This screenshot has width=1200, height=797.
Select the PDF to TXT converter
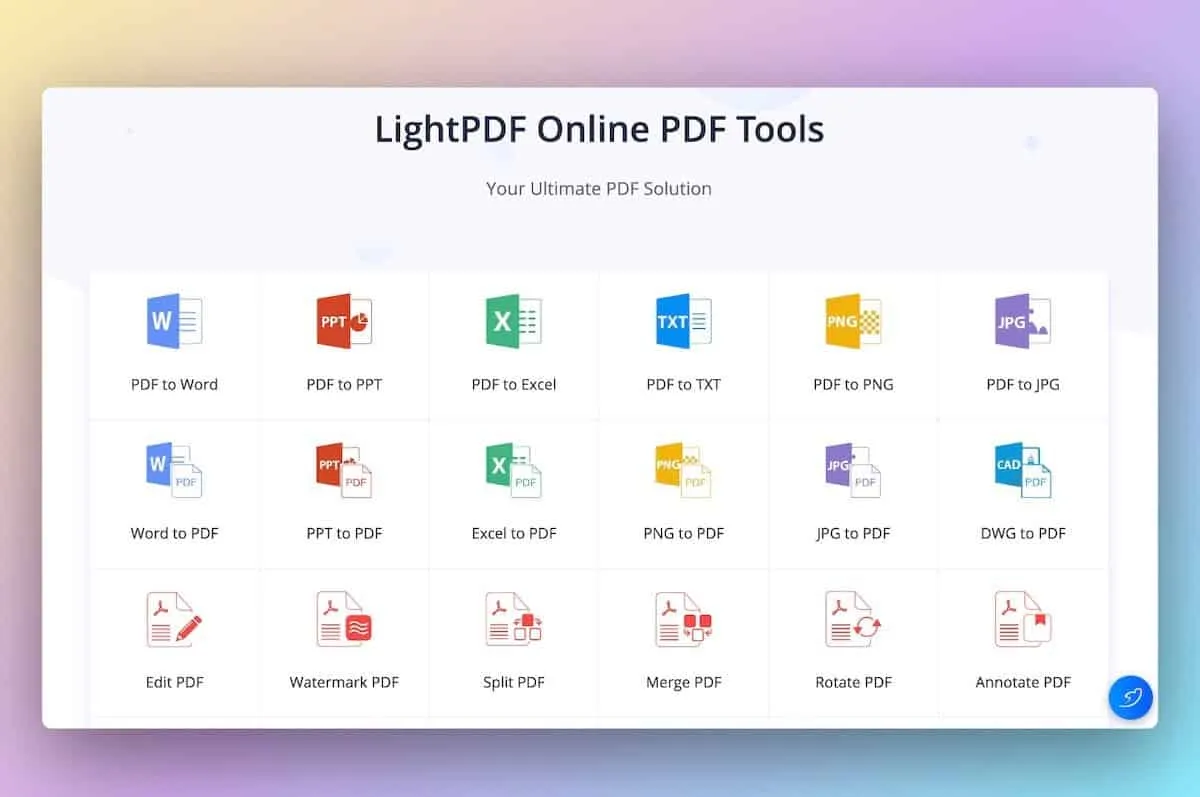(x=684, y=320)
